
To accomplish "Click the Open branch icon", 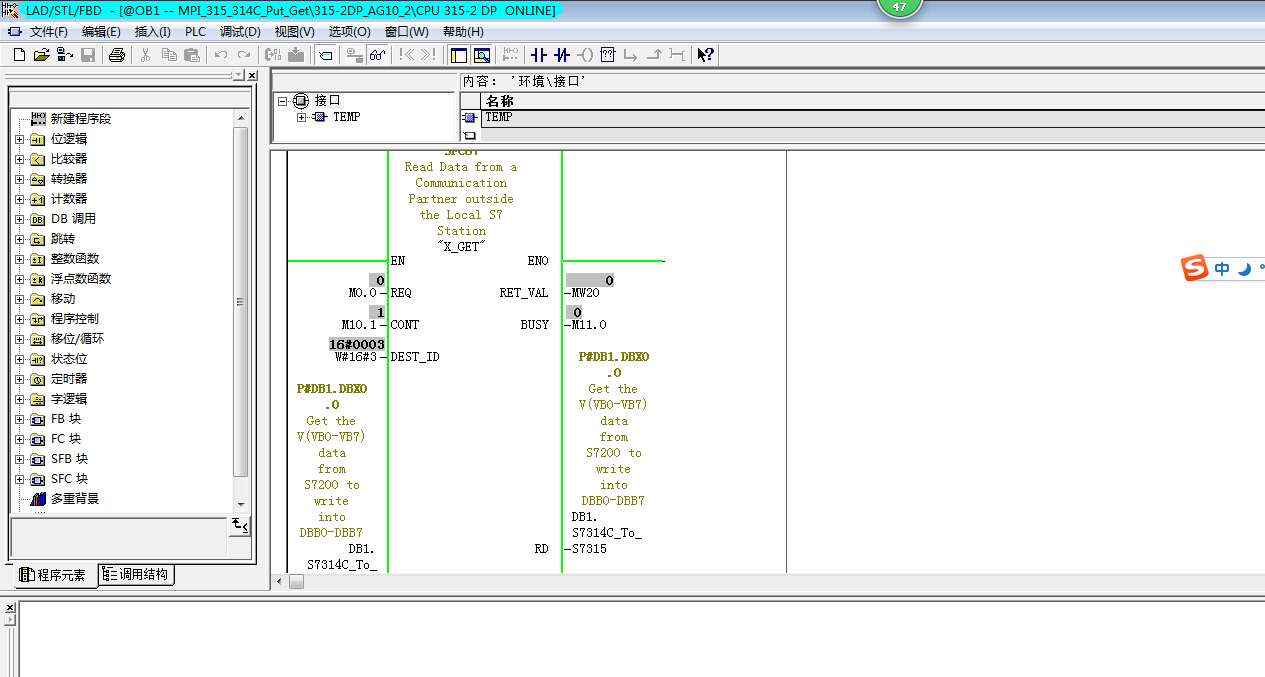I will point(630,55).
